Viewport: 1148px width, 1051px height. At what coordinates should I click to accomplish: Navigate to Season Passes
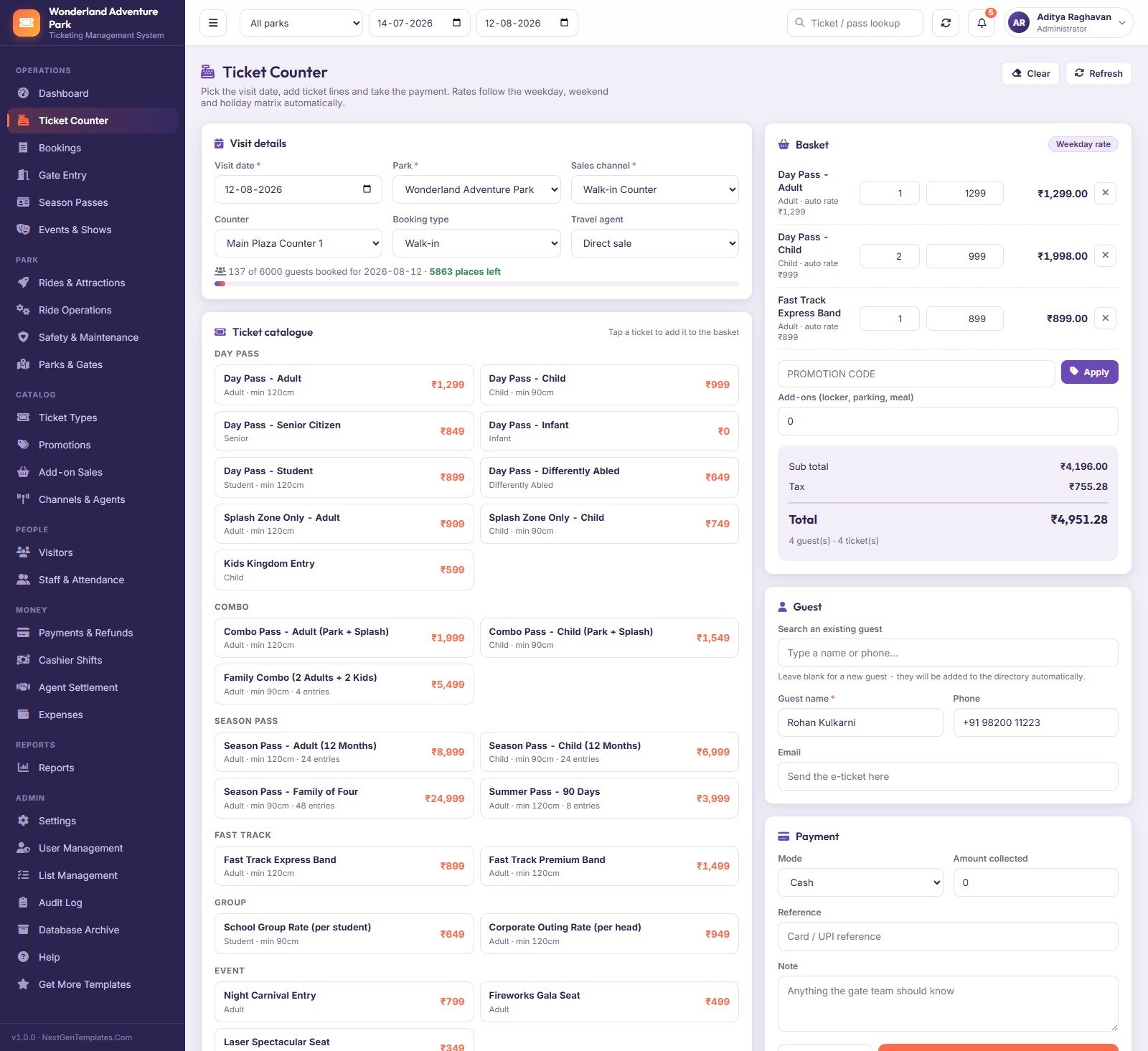tap(92, 202)
